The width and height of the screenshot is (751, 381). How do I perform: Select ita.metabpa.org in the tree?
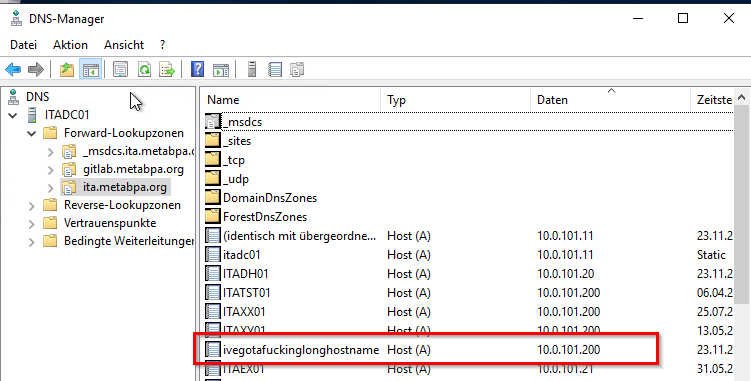pyautogui.click(x=125, y=187)
